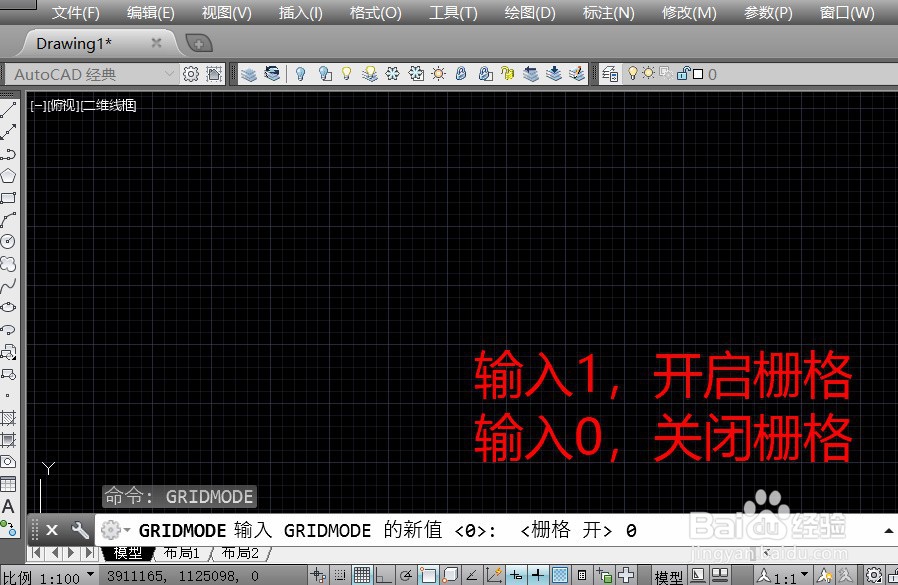Select the Ellipse tool
Viewport: 898px width, 585px height.
pyautogui.click(x=8, y=307)
